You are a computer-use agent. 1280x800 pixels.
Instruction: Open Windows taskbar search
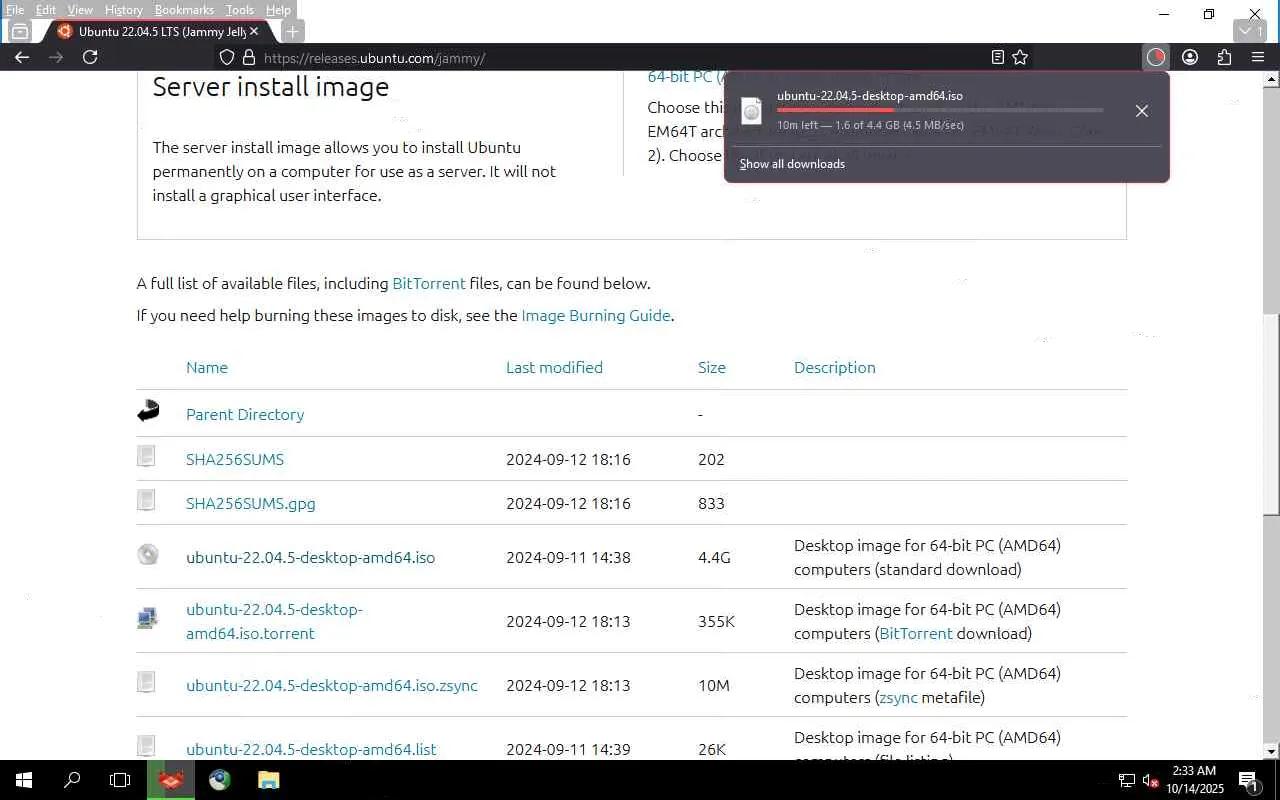pos(72,780)
